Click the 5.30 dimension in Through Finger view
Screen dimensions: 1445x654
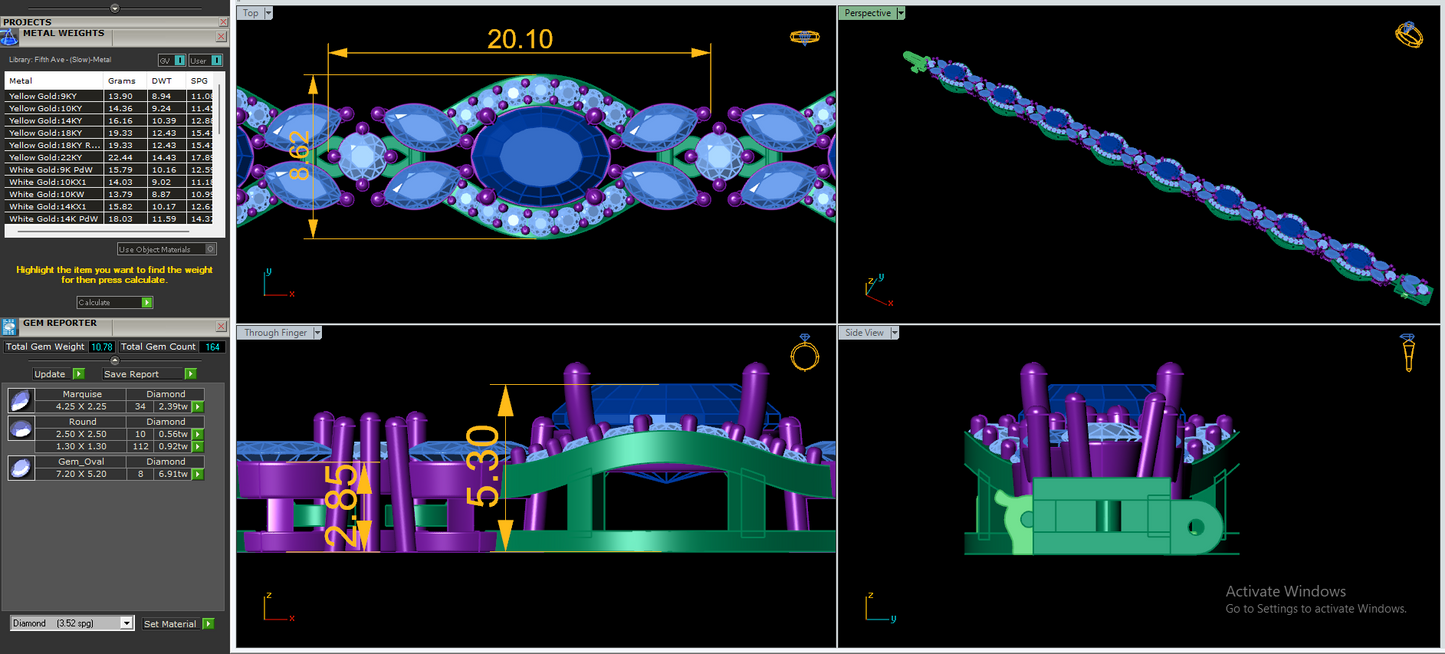(483, 466)
